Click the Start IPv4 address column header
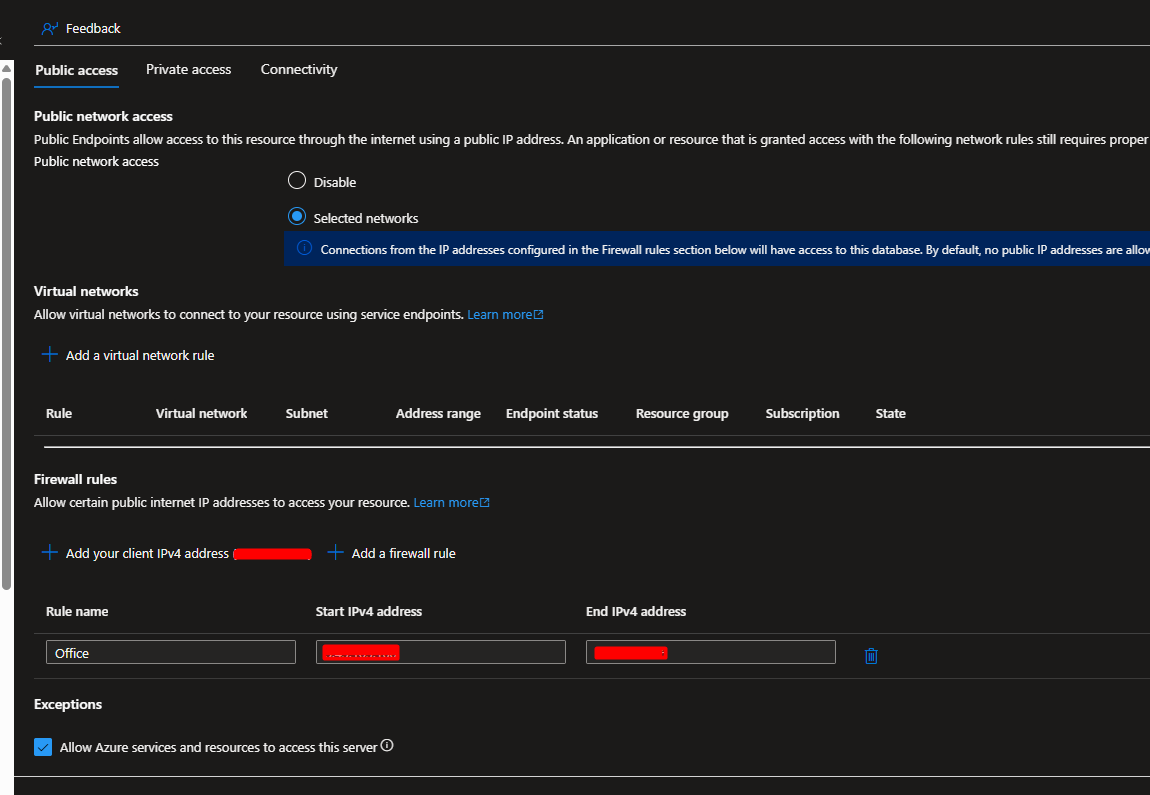The width and height of the screenshot is (1150, 795). [x=369, y=612]
